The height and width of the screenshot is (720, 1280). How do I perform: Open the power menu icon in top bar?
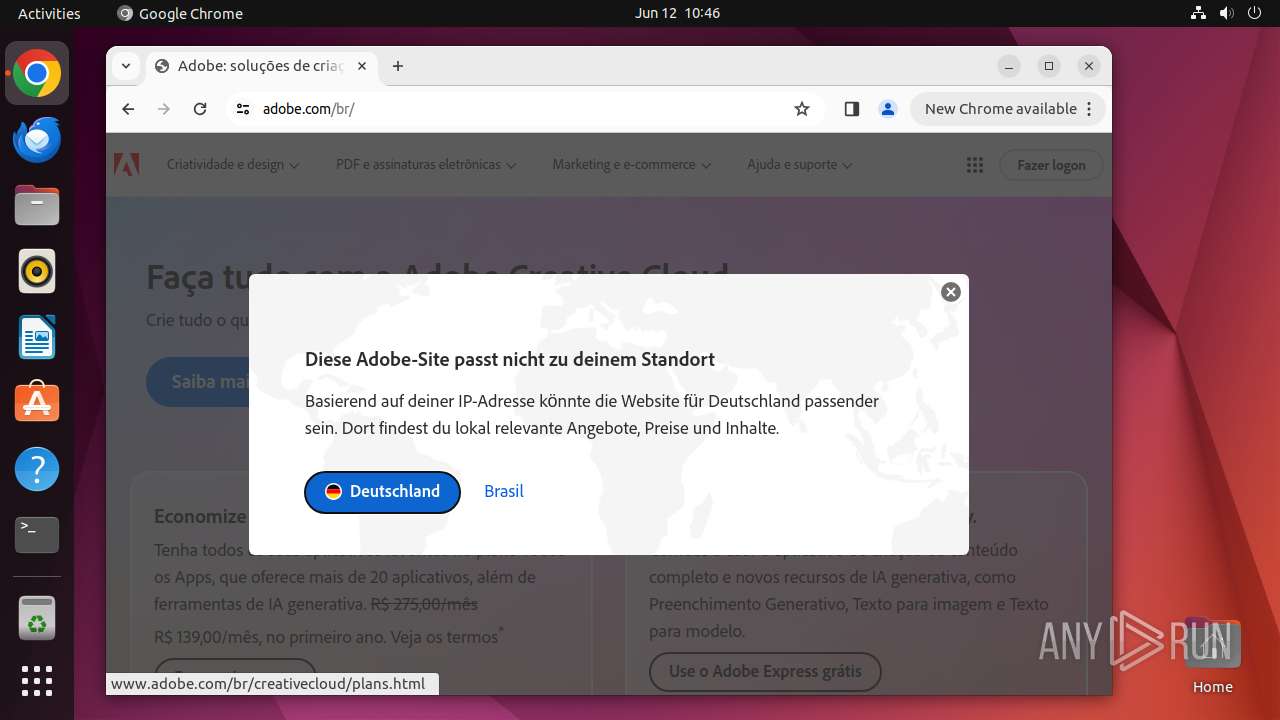click(1254, 13)
